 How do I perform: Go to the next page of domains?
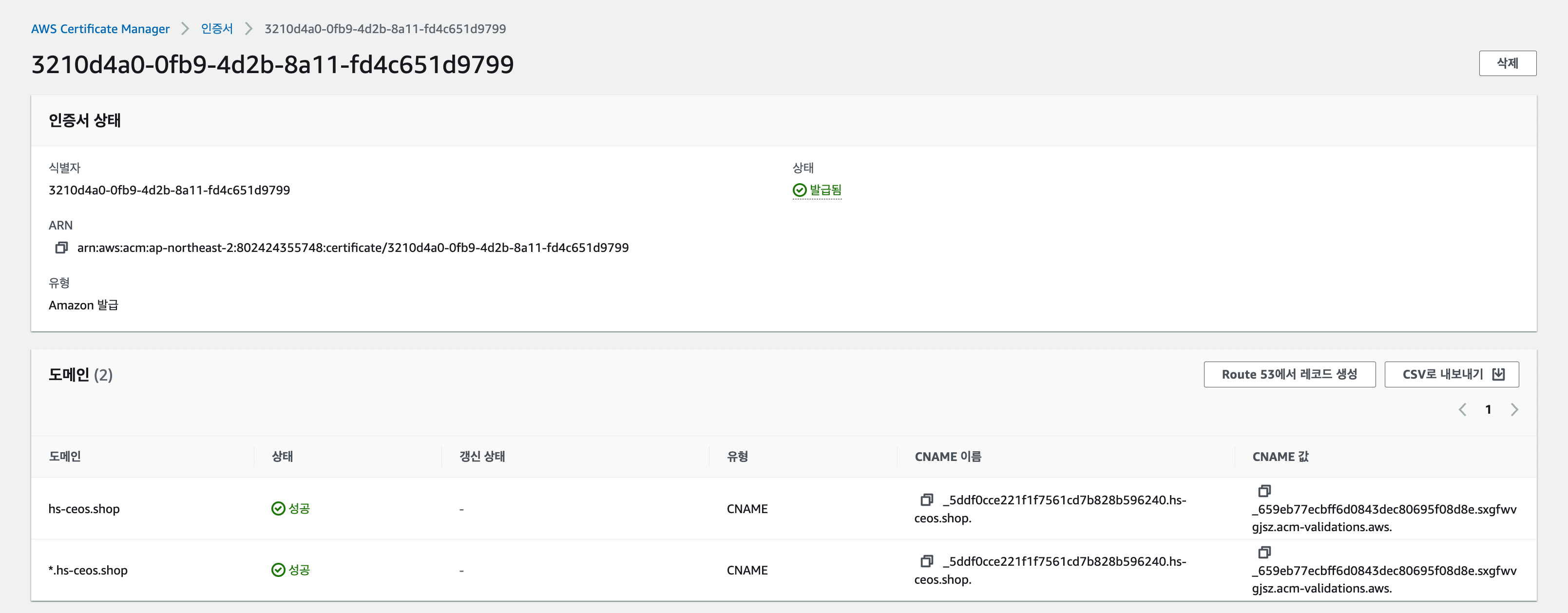(1514, 410)
